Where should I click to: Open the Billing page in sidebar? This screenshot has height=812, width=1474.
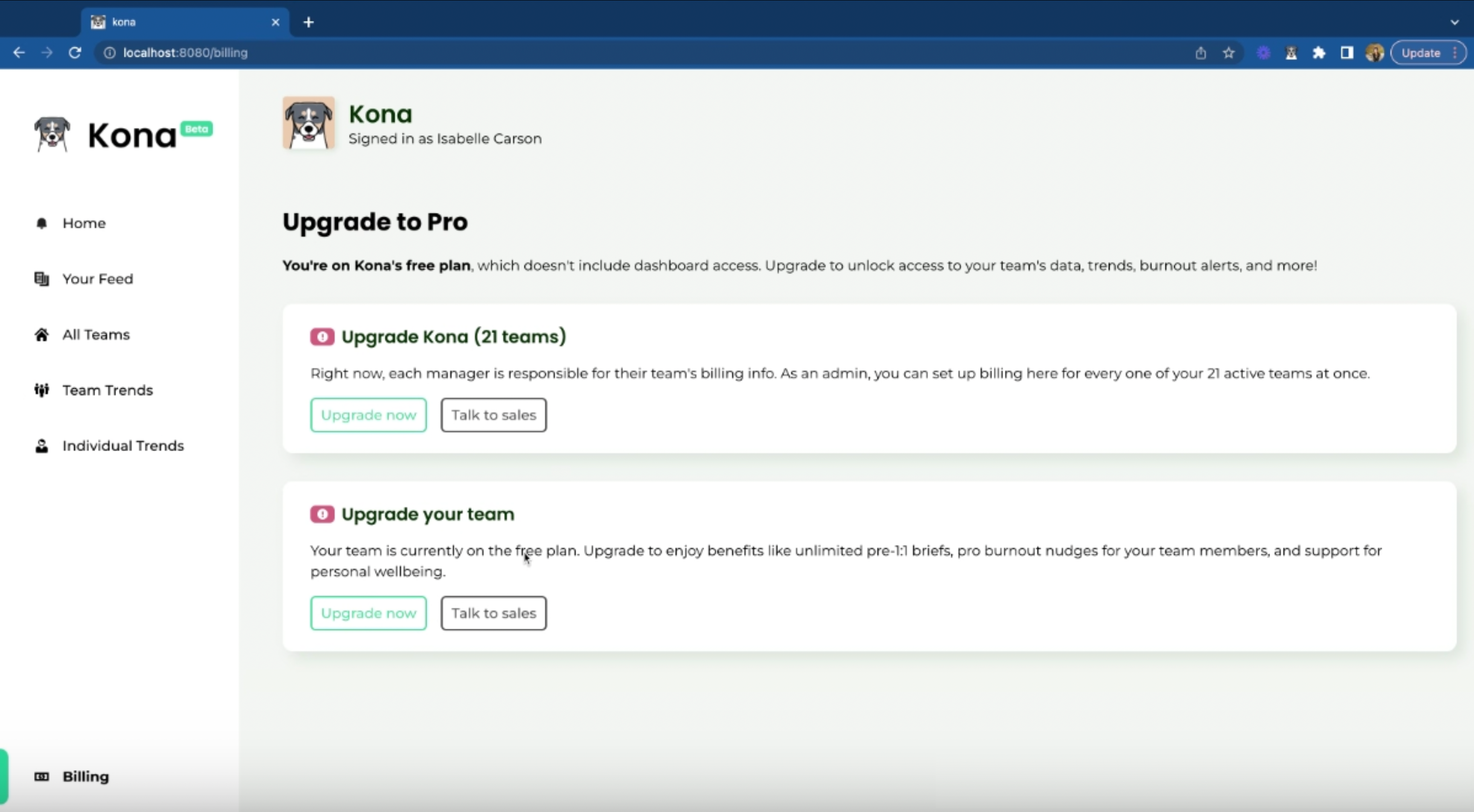point(85,777)
